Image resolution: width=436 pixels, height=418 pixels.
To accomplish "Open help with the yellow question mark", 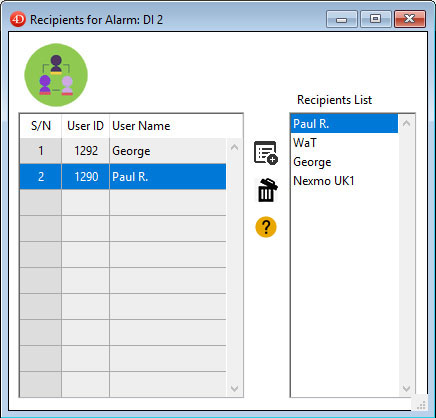I will pos(266,227).
